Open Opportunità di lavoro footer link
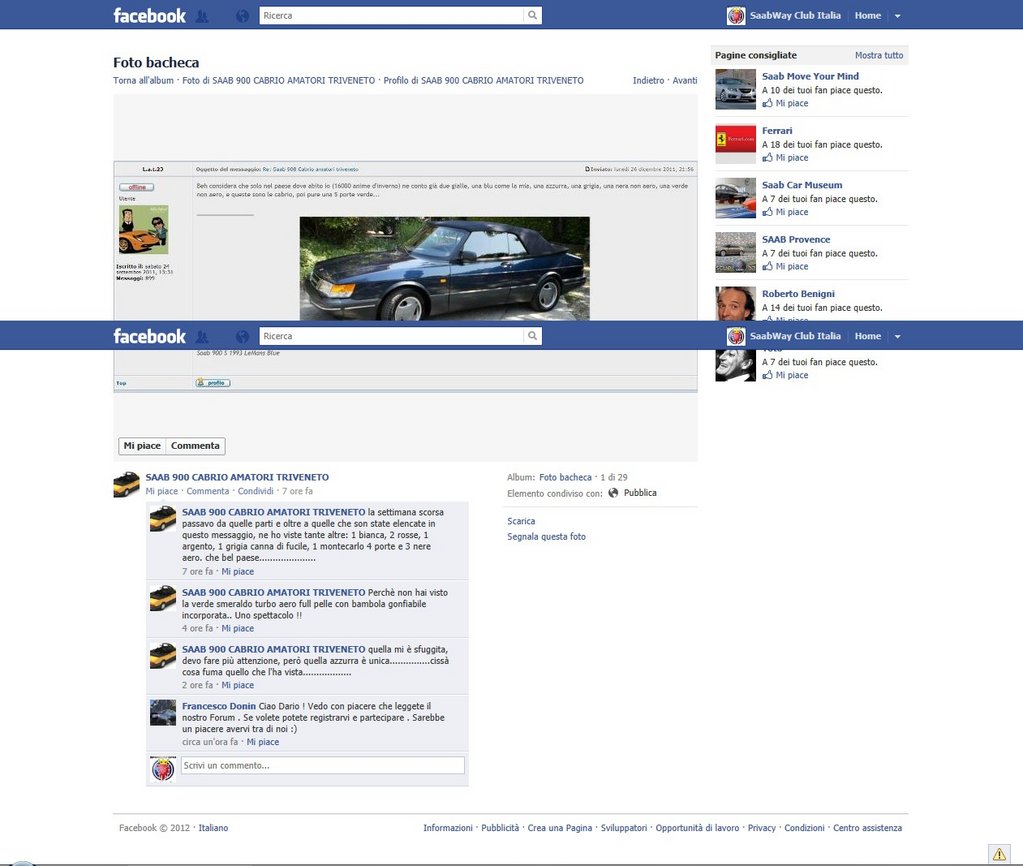 (697, 827)
